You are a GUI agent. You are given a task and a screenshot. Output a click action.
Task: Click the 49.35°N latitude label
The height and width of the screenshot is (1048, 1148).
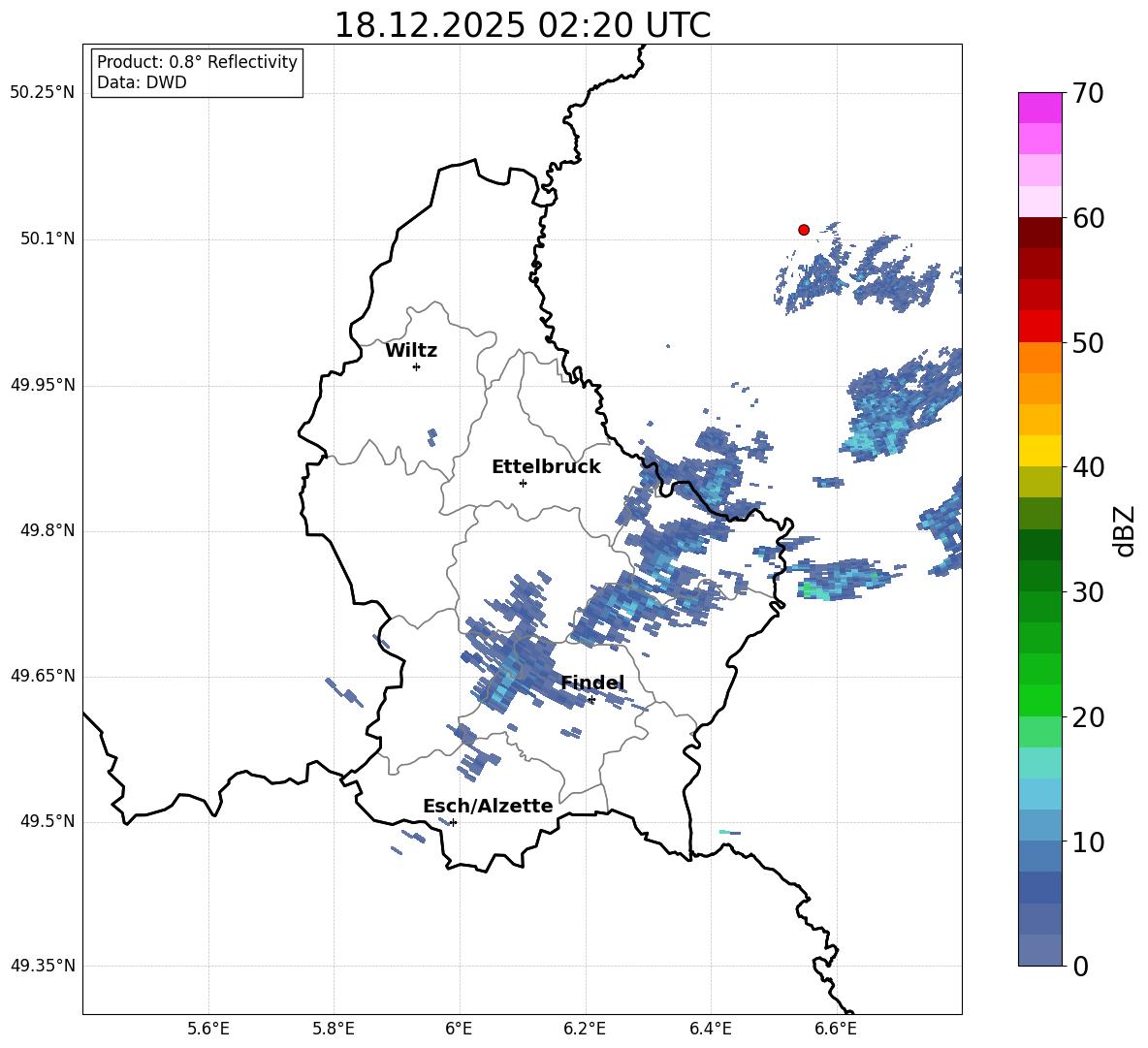coord(43,966)
